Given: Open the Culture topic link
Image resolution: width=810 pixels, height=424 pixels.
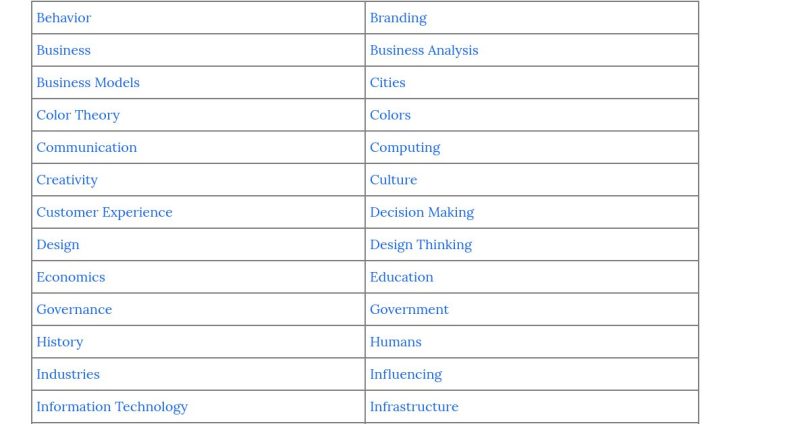Looking at the screenshot, I should (393, 180).
